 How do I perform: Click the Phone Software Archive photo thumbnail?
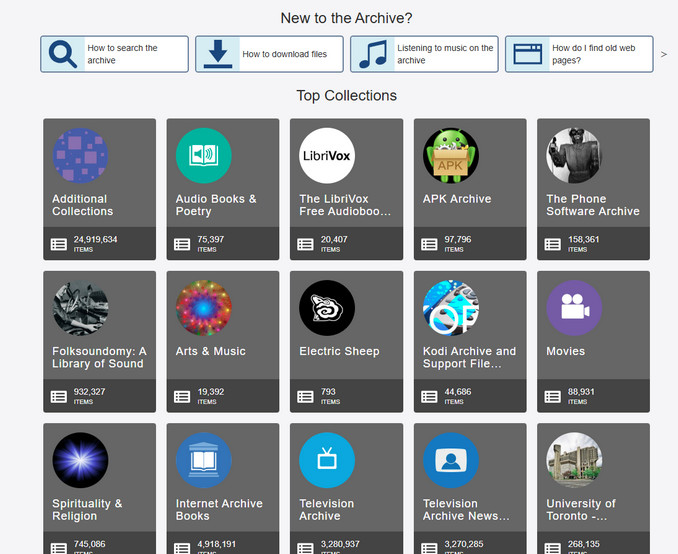(574, 156)
